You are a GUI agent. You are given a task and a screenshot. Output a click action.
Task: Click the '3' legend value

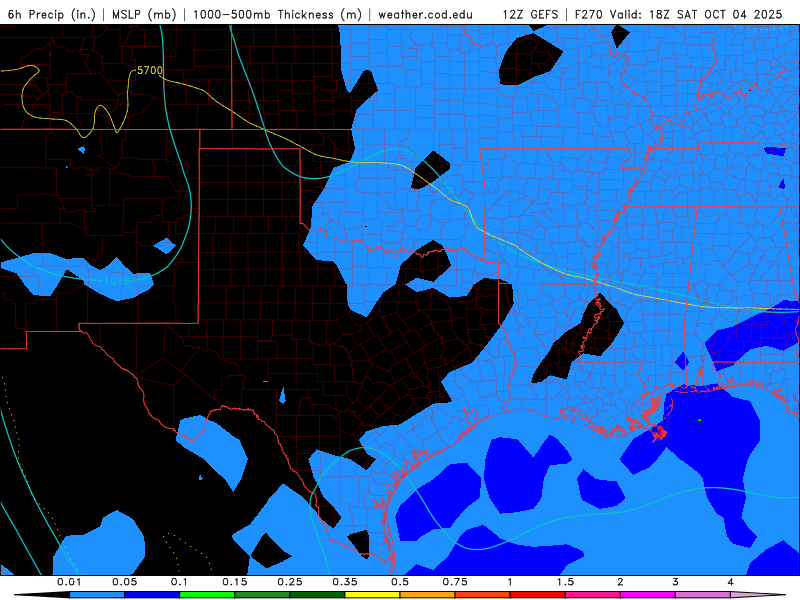point(675,582)
